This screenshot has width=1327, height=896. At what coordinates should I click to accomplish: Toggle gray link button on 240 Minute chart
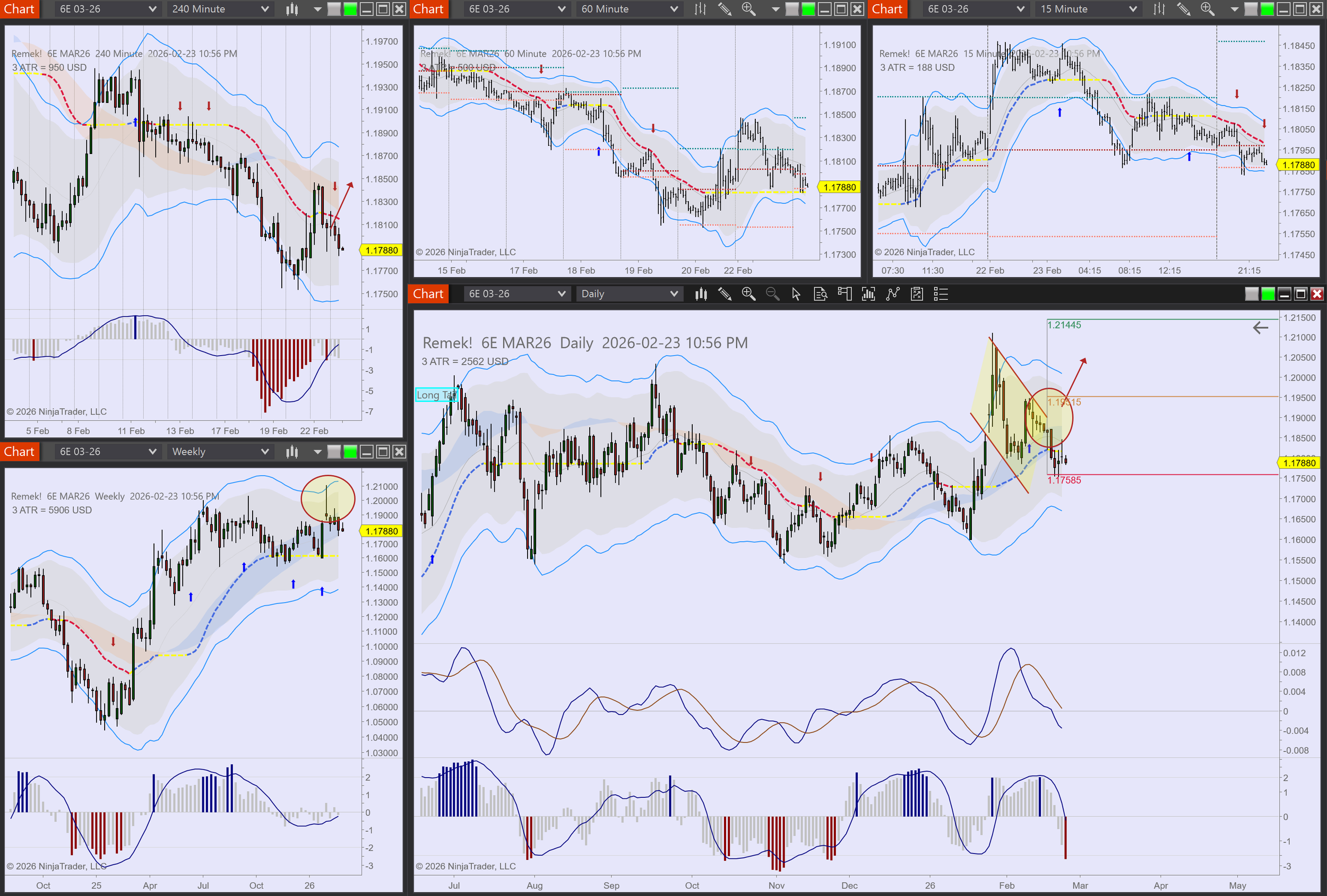[334, 9]
